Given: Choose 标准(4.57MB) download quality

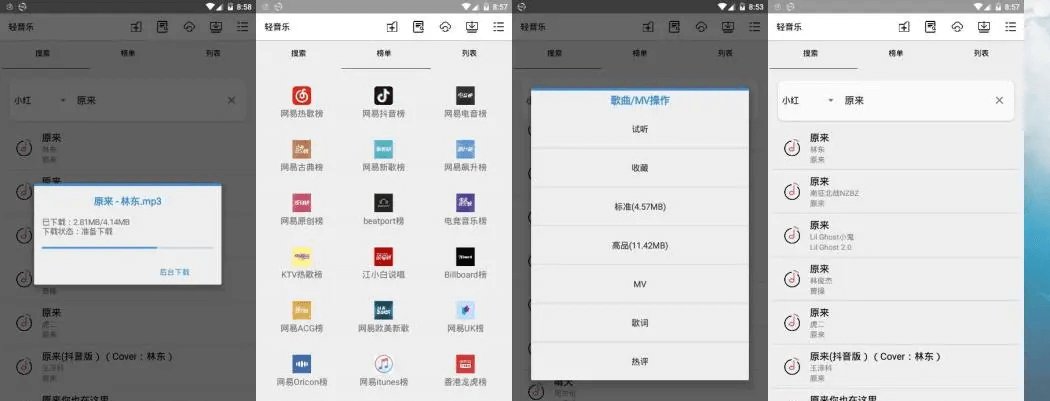Looking at the screenshot, I should (x=640, y=207).
